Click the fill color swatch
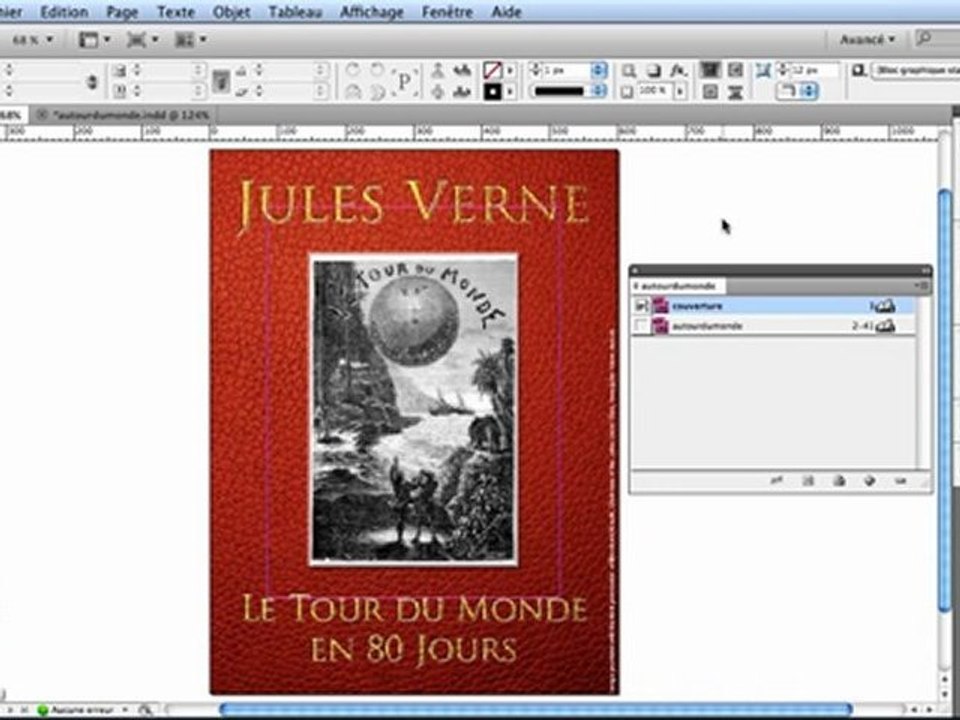Viewport: 960px width, 720px height. coord(493,70)
